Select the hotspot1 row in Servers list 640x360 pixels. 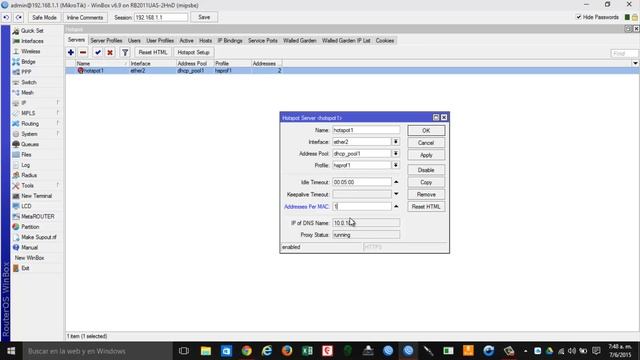point(352,71)
